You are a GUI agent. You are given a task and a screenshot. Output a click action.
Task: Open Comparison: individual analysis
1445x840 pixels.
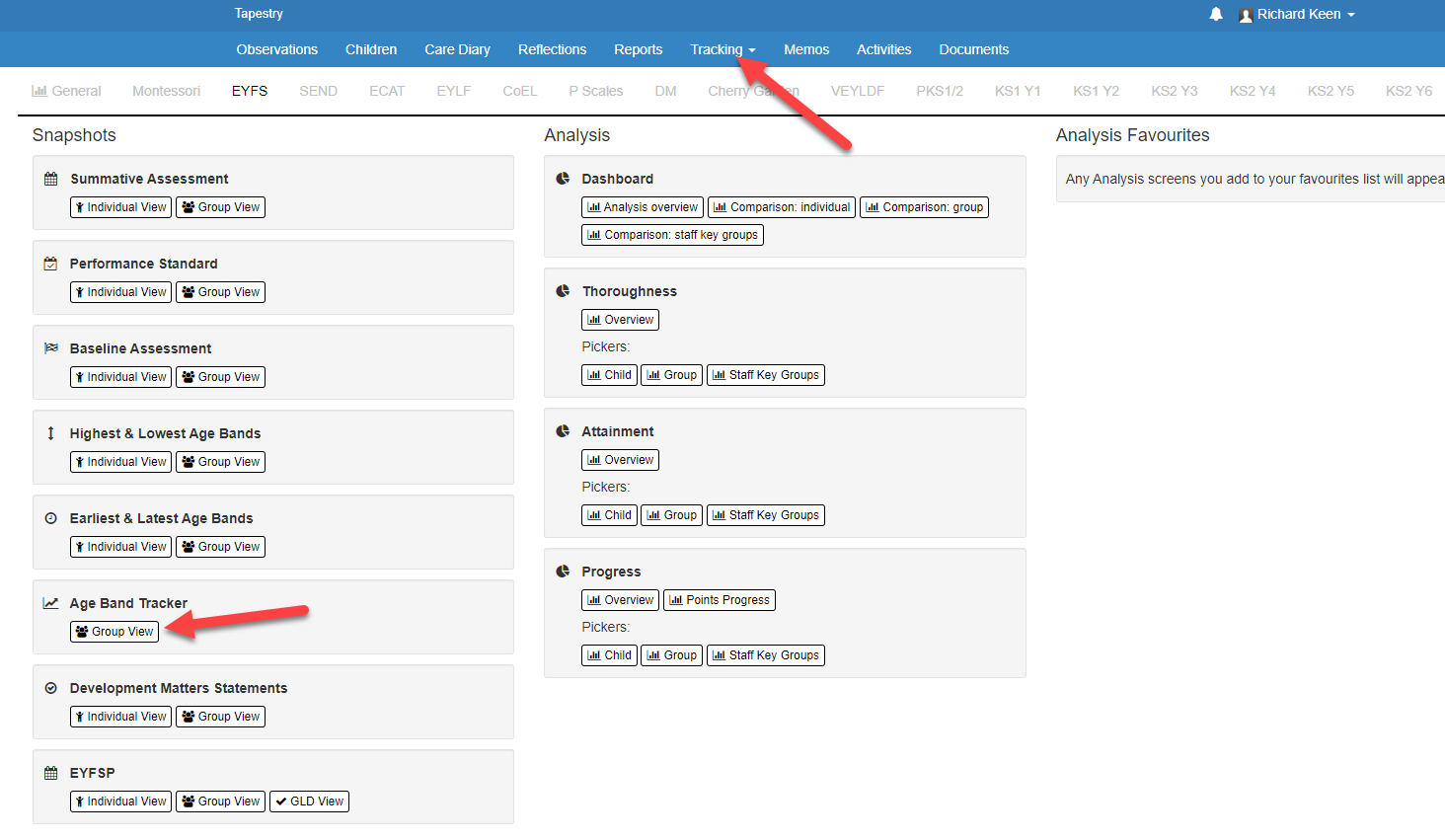coord(782,207)
